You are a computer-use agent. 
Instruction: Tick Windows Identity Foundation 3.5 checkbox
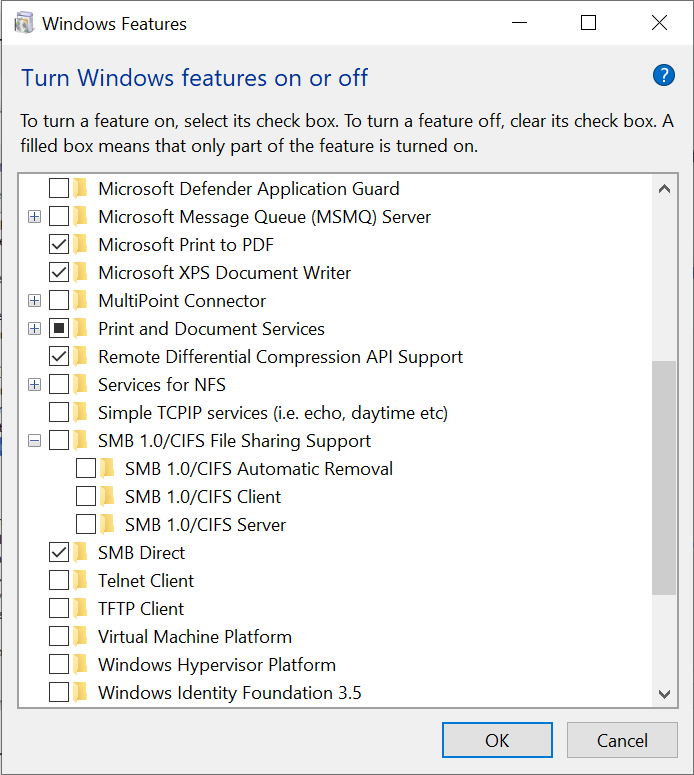pos(59,692)
